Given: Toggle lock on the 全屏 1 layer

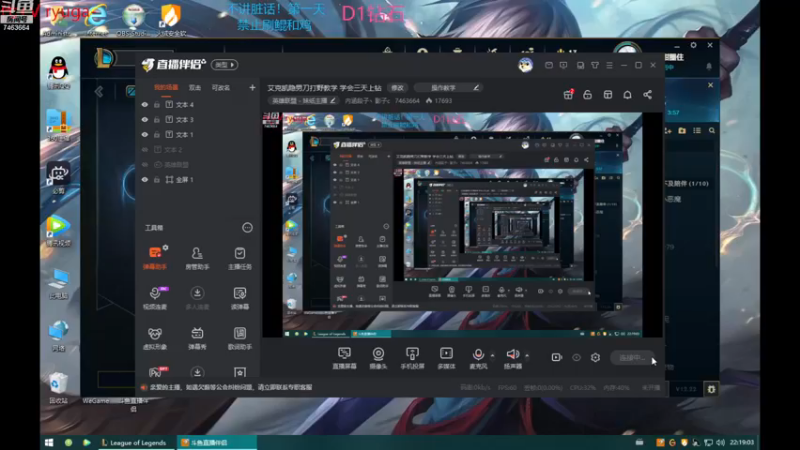Looking at the screenshot, I should [157, 180].
